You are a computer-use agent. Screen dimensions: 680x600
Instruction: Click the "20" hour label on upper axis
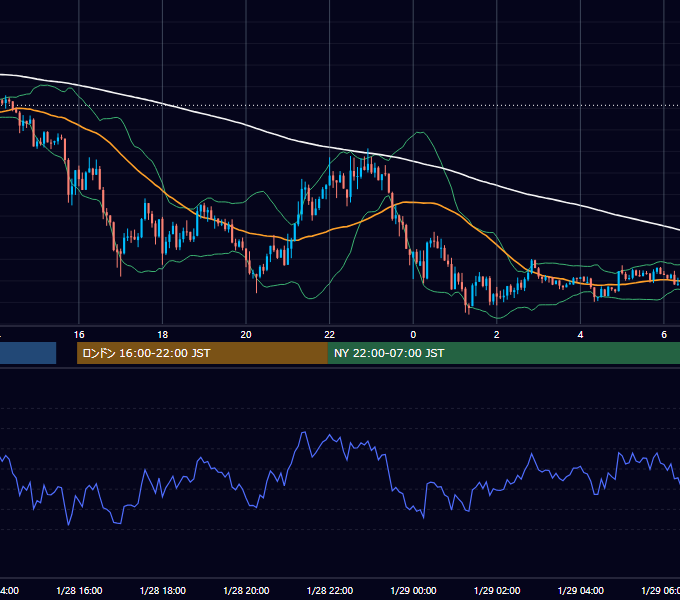tap(246, 335)
